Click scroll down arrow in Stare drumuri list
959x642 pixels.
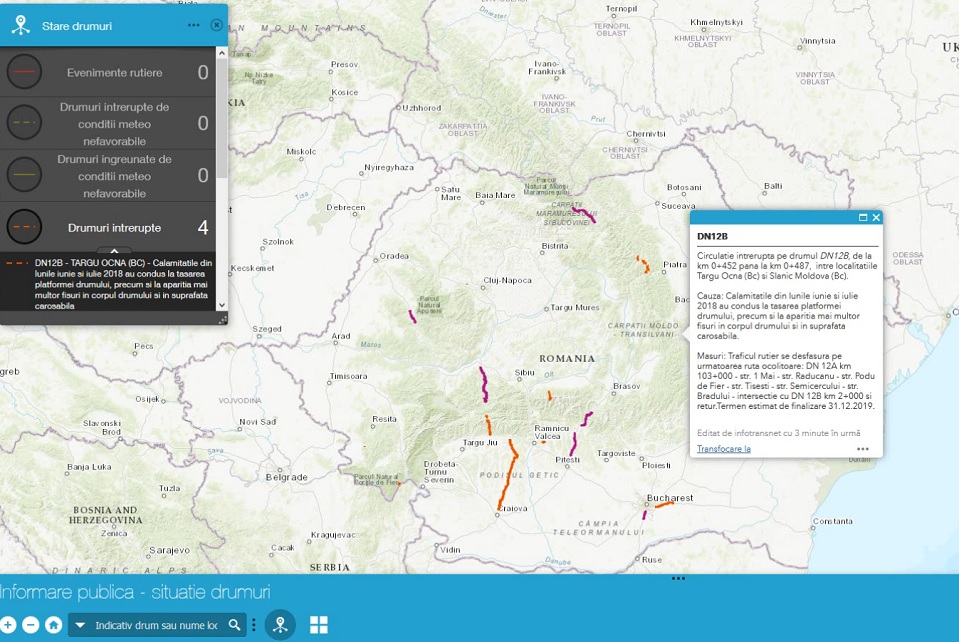tap(222, 305)
